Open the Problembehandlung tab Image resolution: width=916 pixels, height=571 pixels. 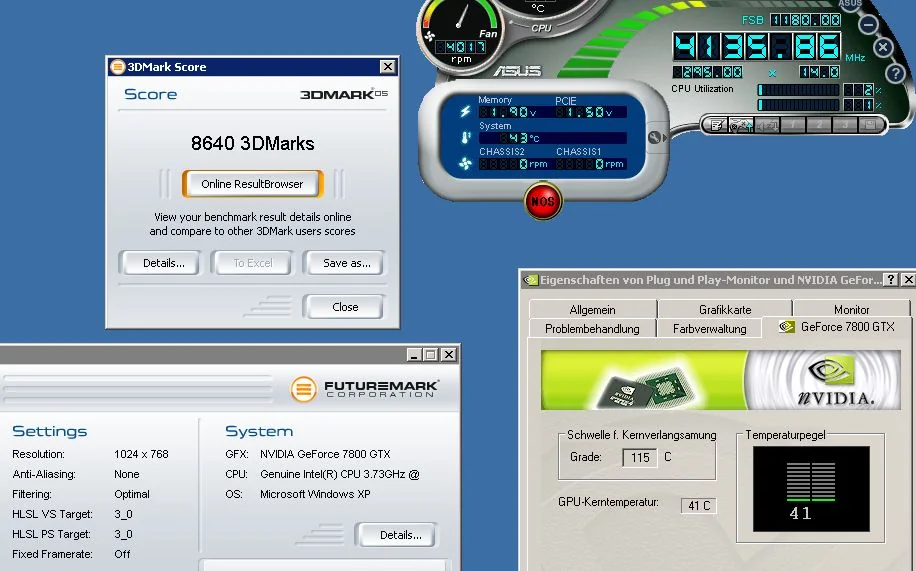pyautogui.click(x=592, y=328)
